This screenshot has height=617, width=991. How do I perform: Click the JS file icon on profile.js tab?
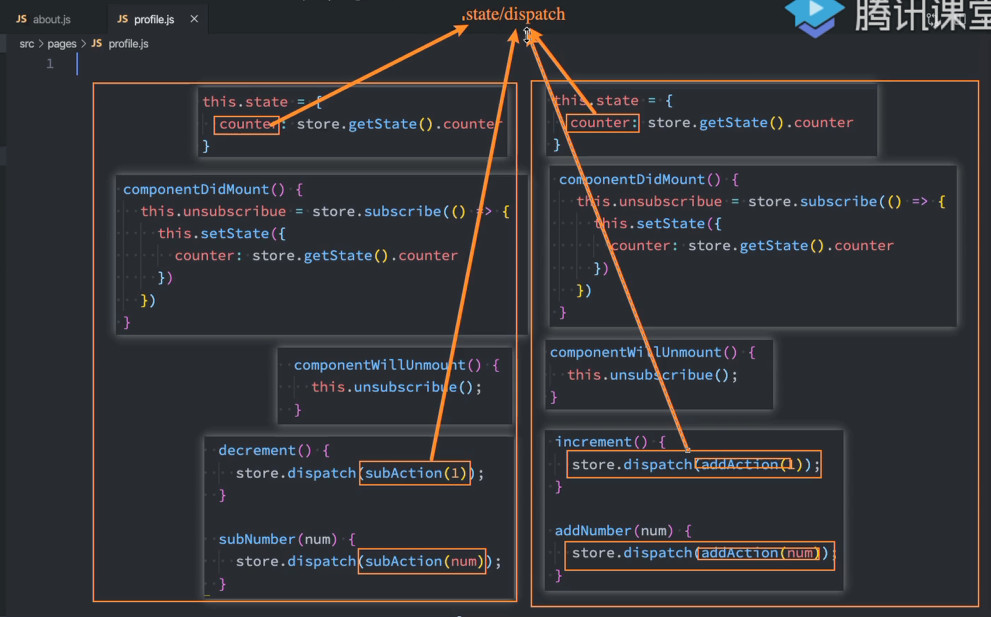(123, 19)
